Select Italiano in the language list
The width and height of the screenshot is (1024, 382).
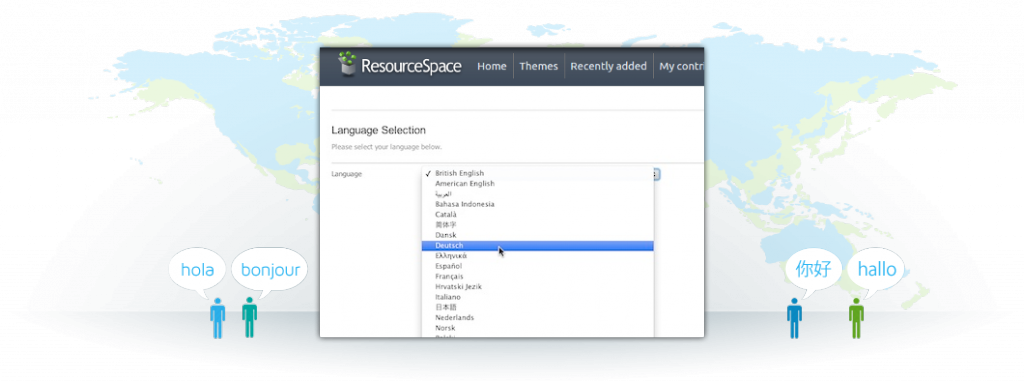click(537, 297)
